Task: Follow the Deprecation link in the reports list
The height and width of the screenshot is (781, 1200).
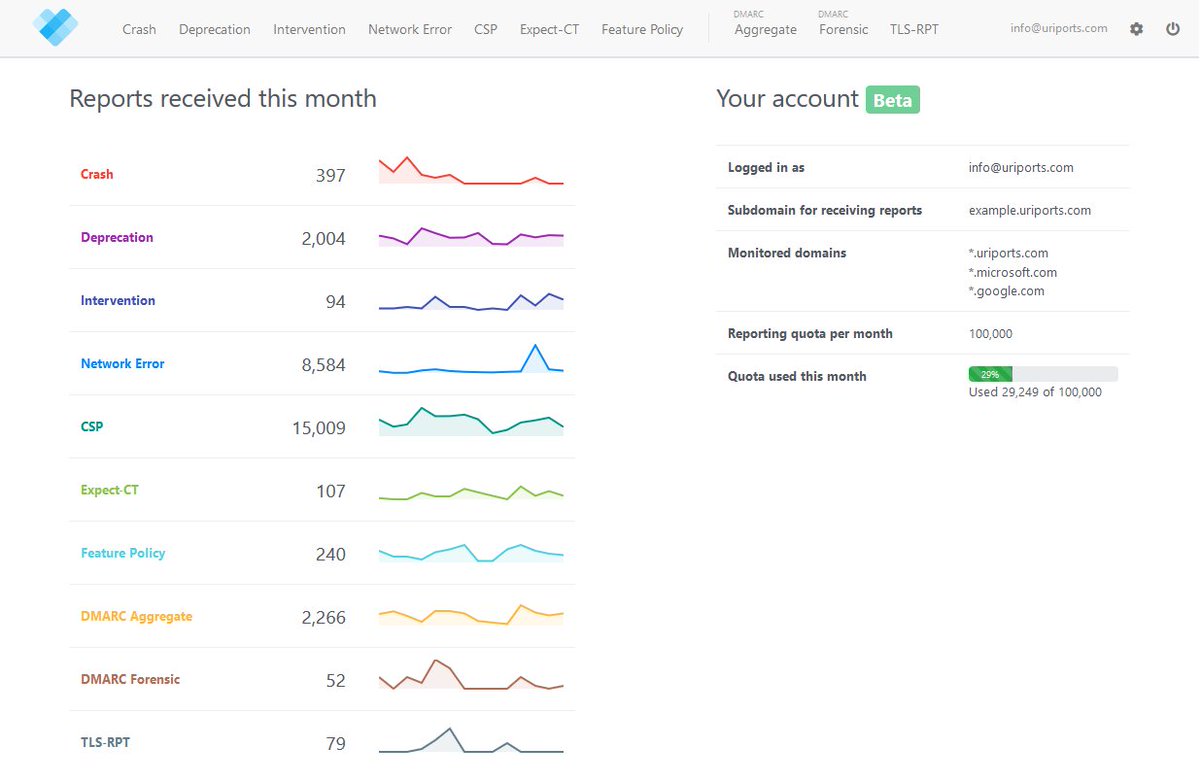Action: coord(117,237)
